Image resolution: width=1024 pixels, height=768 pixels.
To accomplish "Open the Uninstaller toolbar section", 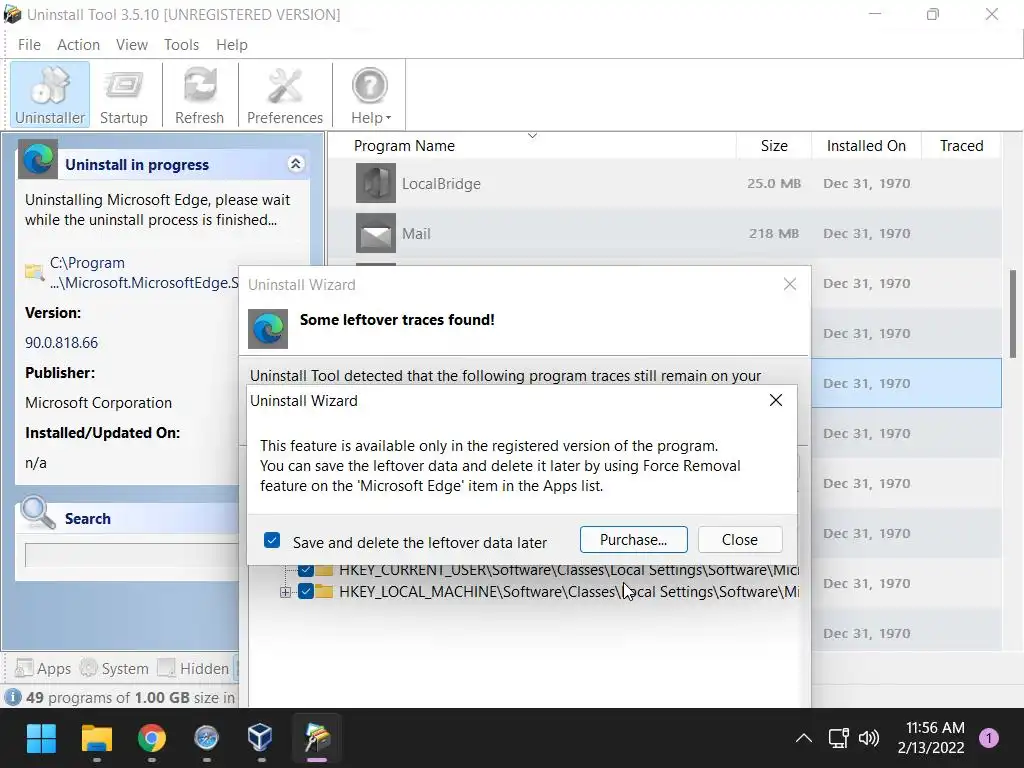I will click(50, 95).
